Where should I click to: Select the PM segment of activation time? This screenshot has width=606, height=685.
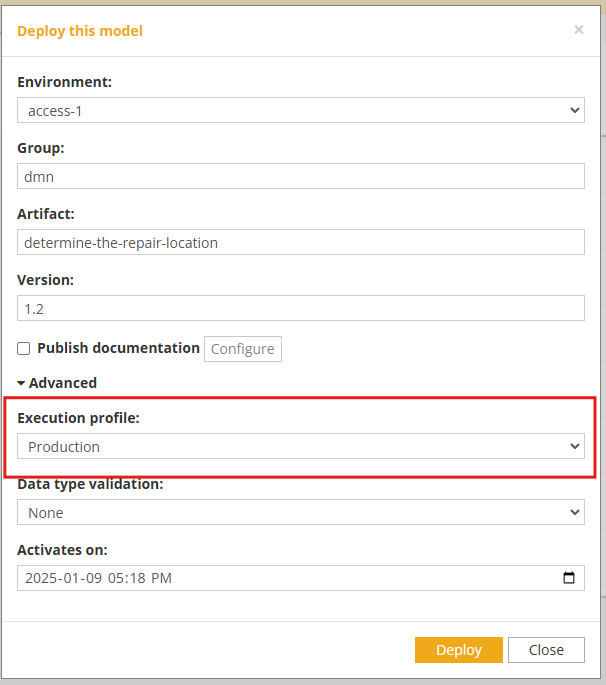click(x=161, y=578)
